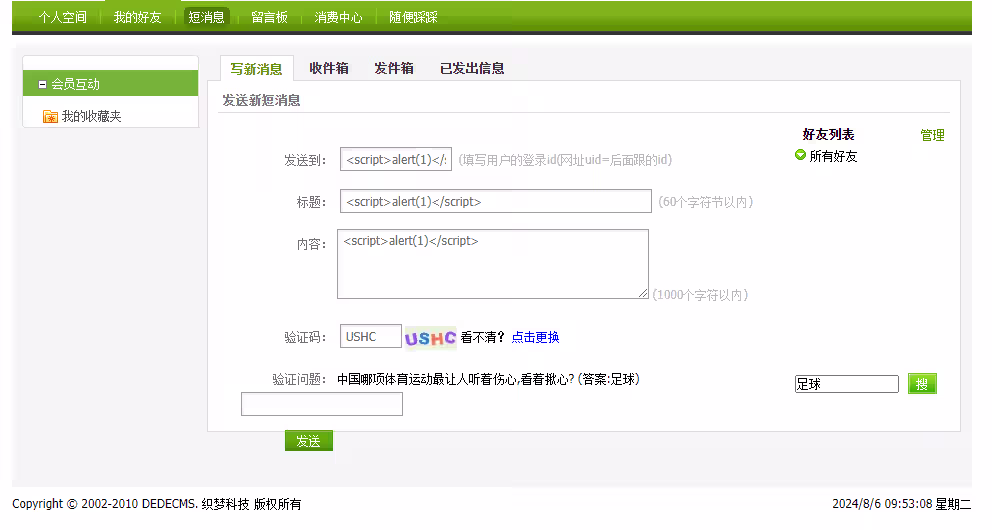Click the green arrow icon beside 所有好友
This screenshot has width=992, height=530.
tap(800, 155)
